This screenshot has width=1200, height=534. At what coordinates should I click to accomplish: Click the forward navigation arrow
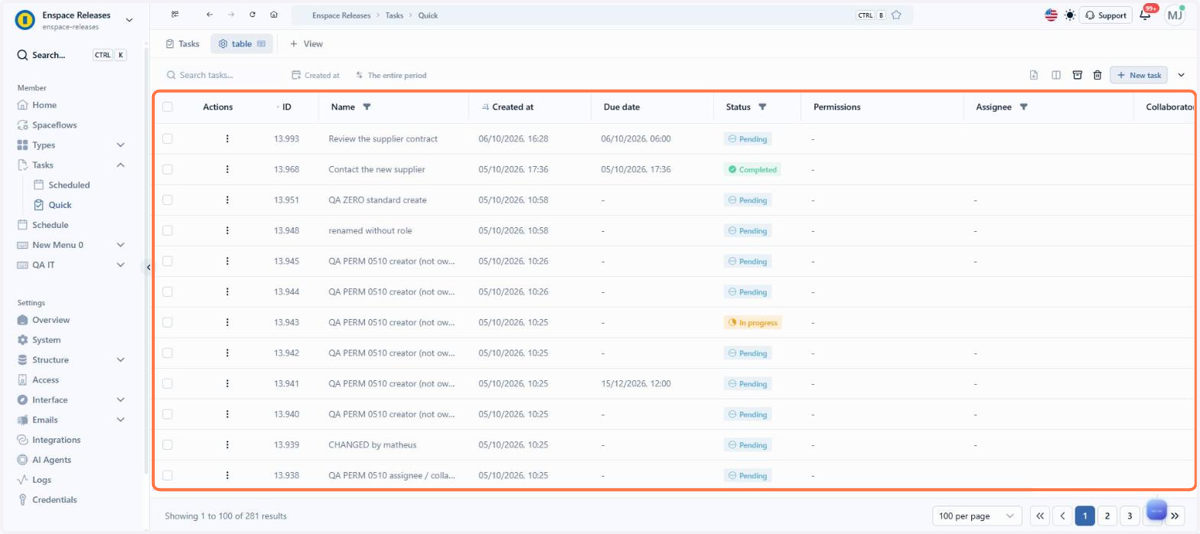[231, 15]
